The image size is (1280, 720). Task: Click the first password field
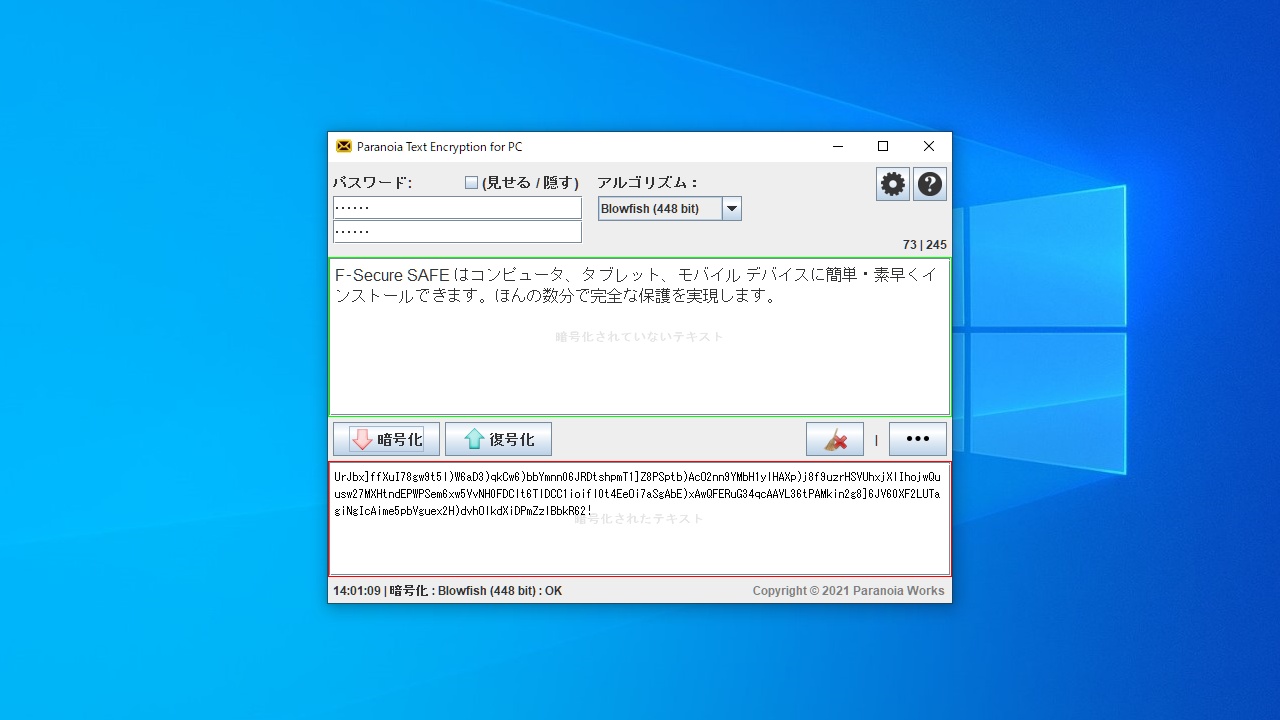[x=457, y=207]
